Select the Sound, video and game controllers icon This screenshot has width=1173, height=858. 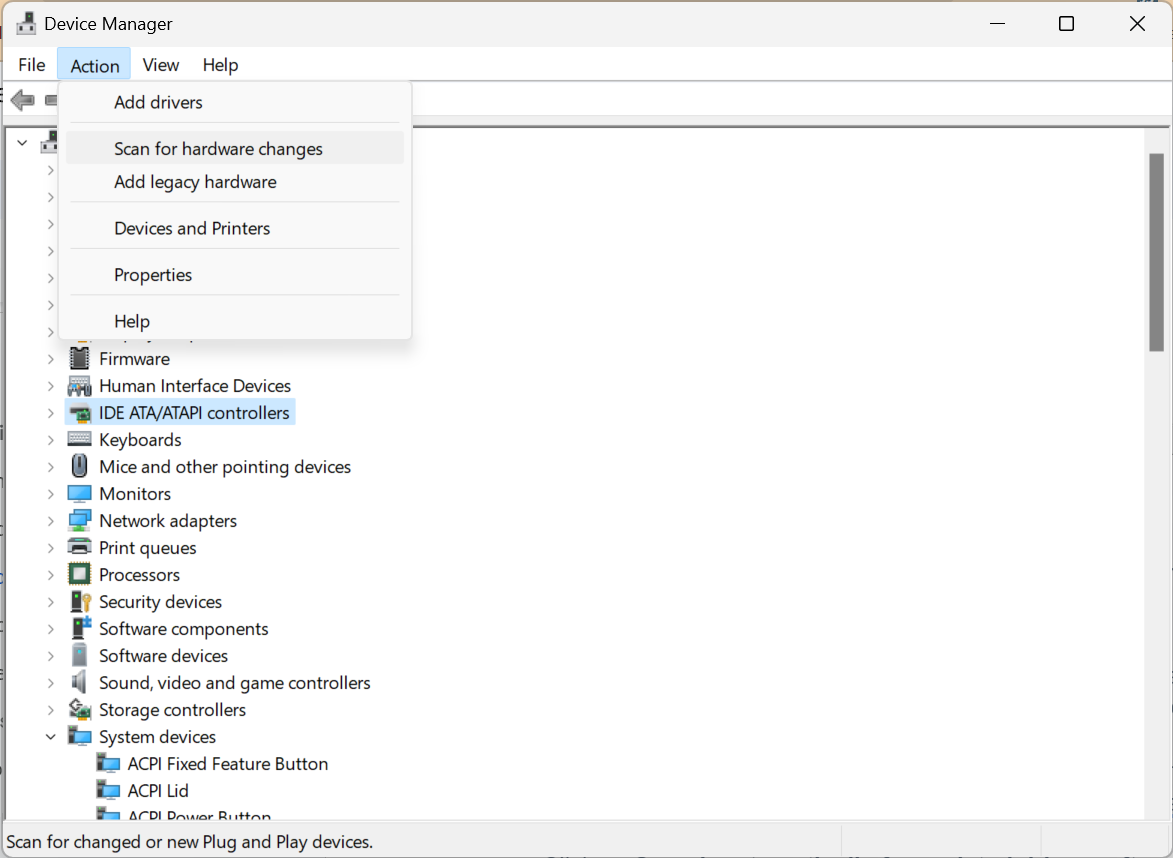80,682
